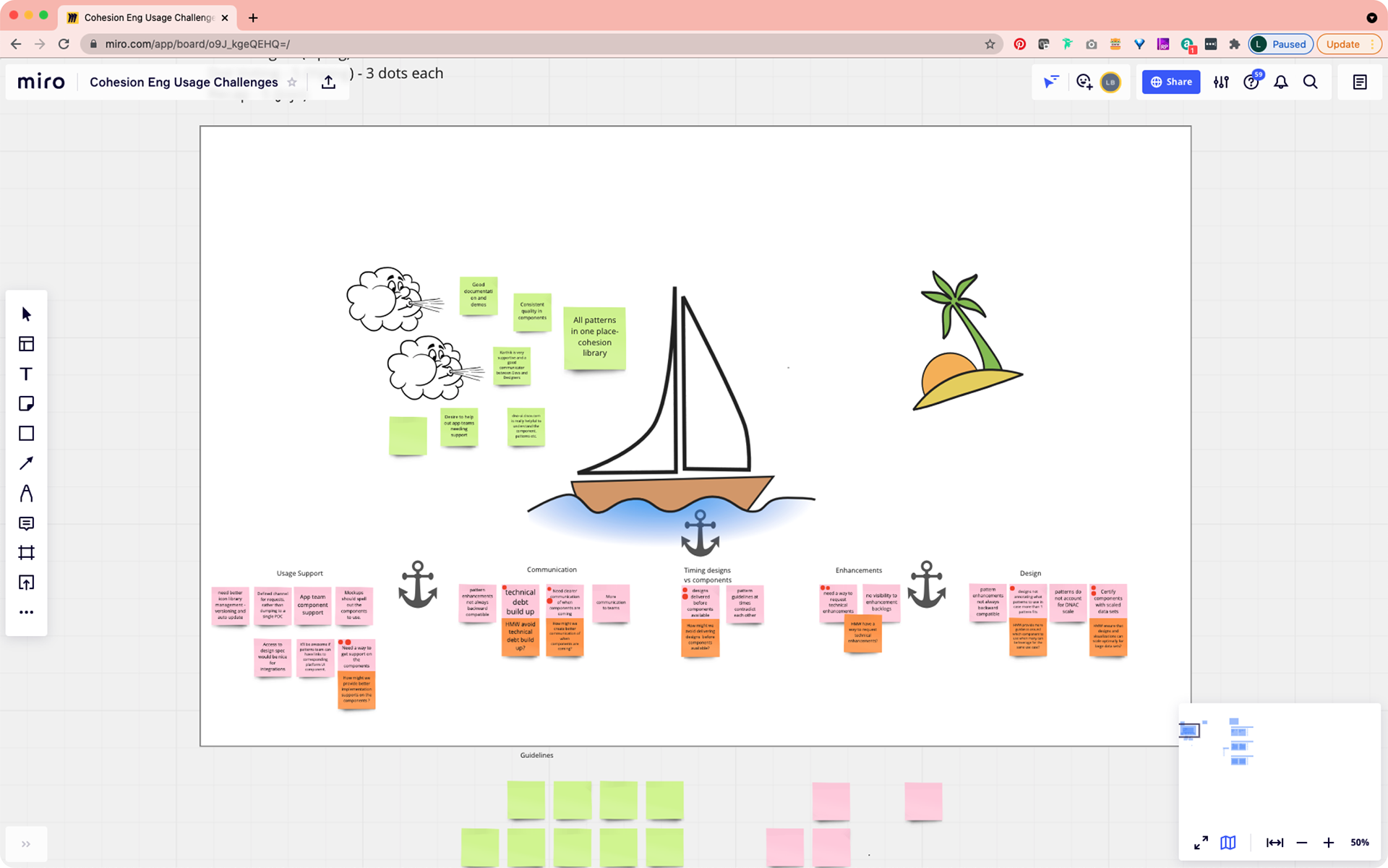Select the cursor/select tool
Screen dimensions: 1388x868
pos(27,314)
